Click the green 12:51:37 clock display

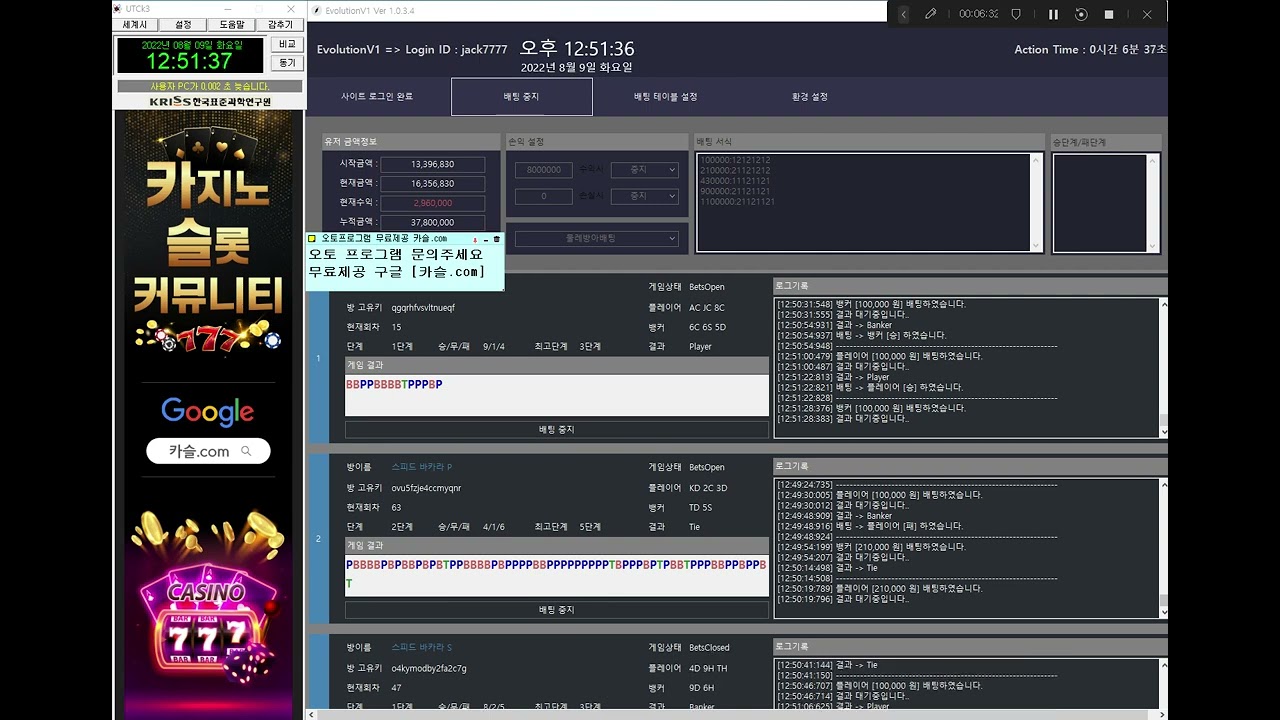pos(190,60)
